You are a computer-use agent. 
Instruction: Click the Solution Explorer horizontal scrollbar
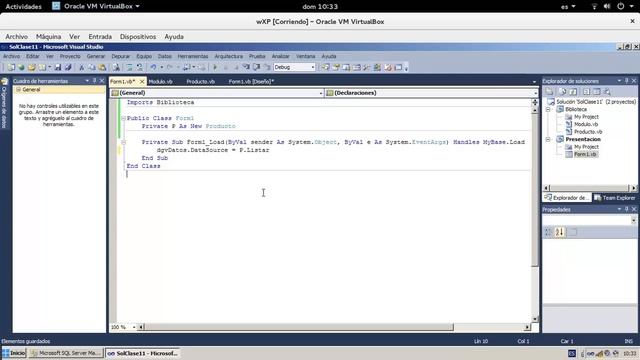(589, 188)
